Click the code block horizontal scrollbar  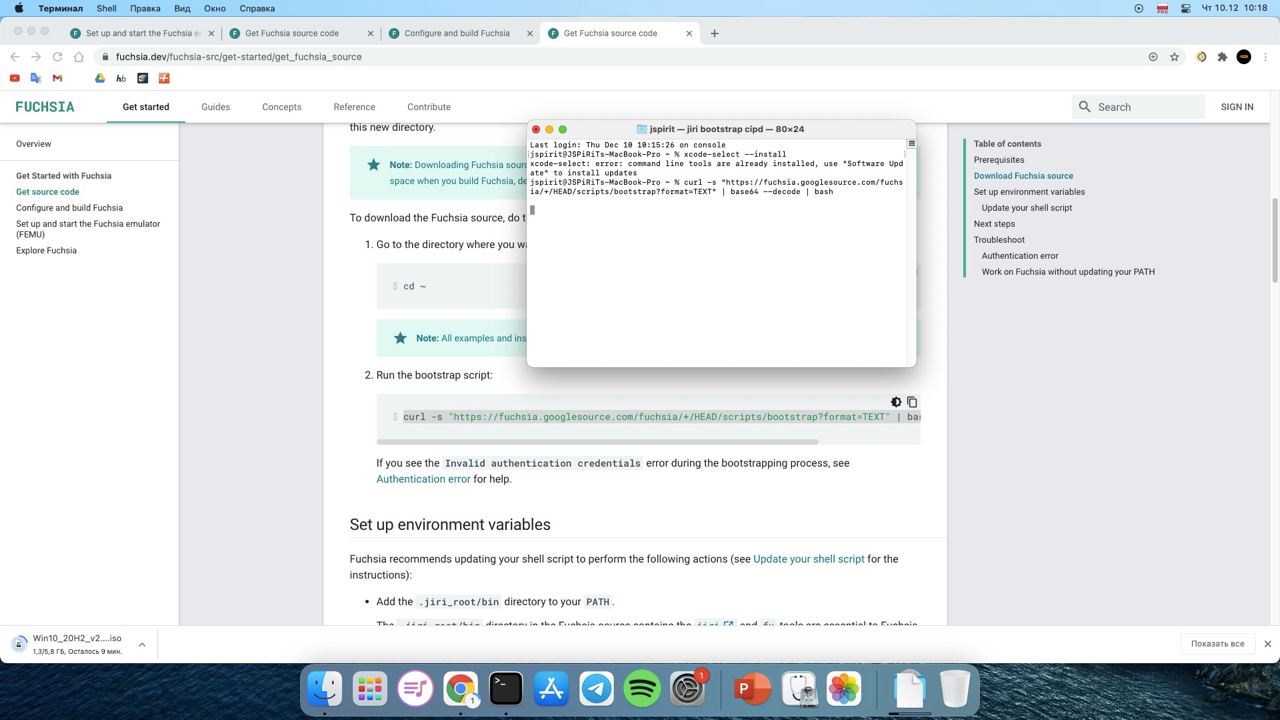tap(597, 441)
